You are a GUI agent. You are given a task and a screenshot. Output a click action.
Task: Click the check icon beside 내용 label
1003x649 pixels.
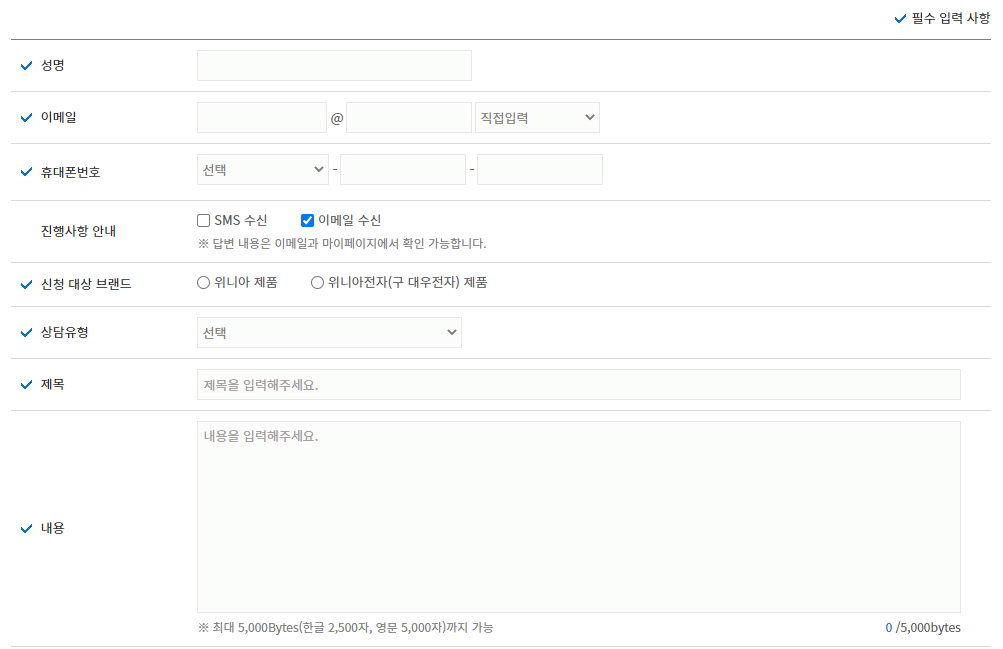(x=26, y=528)
